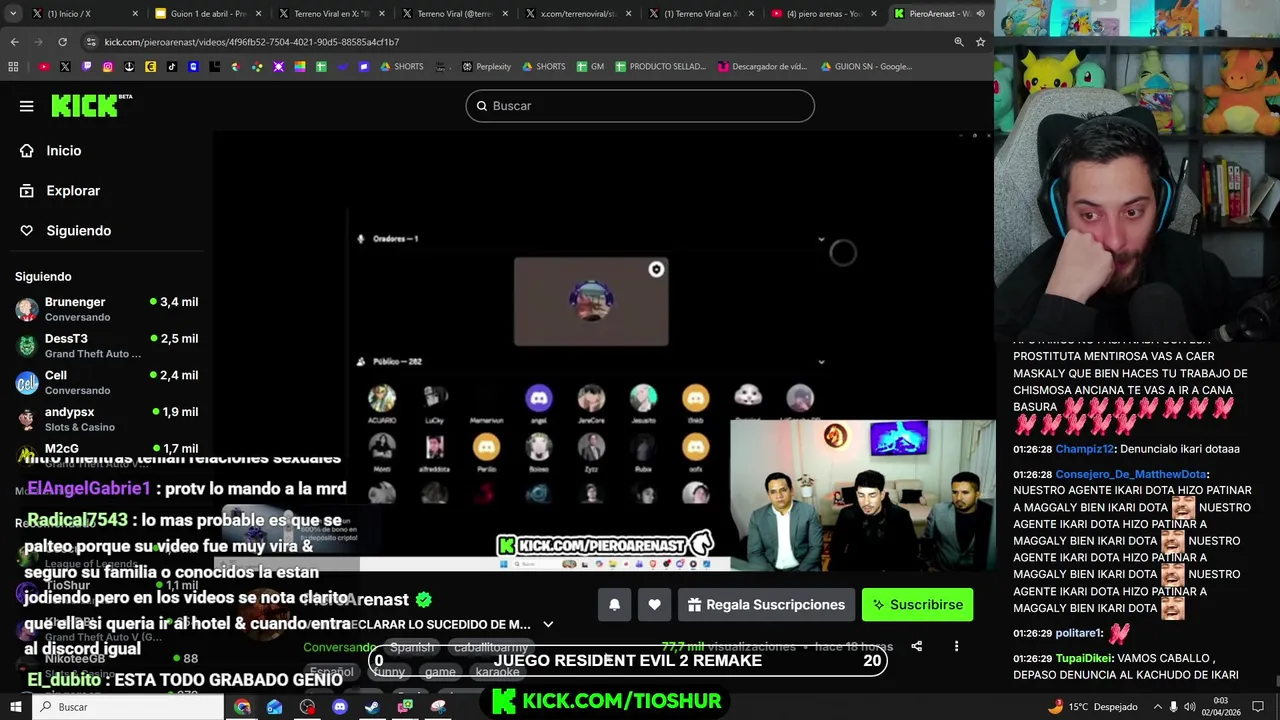Open the three-dot options menu below the video
Screen dimensions: 1280x720
click(956, 646)
